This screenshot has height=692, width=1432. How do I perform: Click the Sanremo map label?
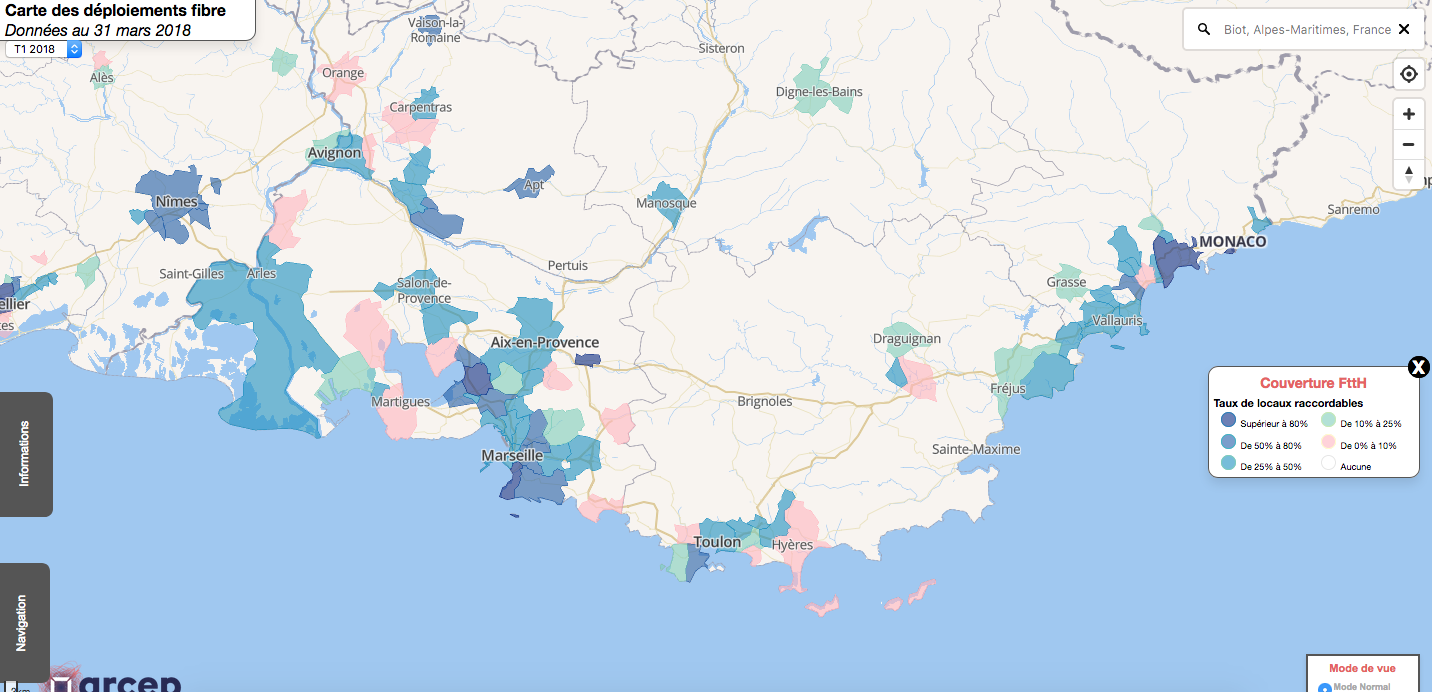(1353, 210)
